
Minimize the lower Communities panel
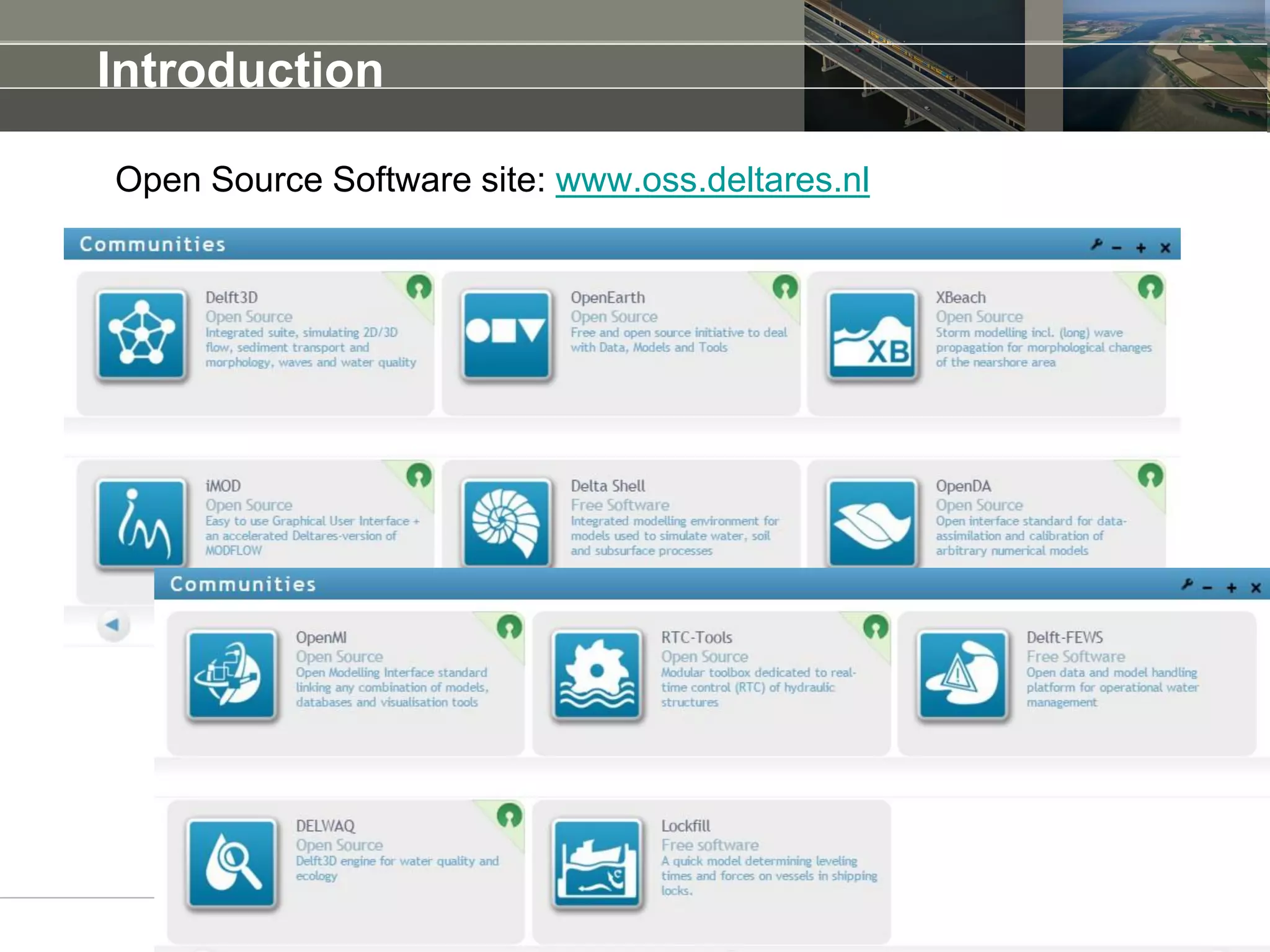click(1207, 588)
